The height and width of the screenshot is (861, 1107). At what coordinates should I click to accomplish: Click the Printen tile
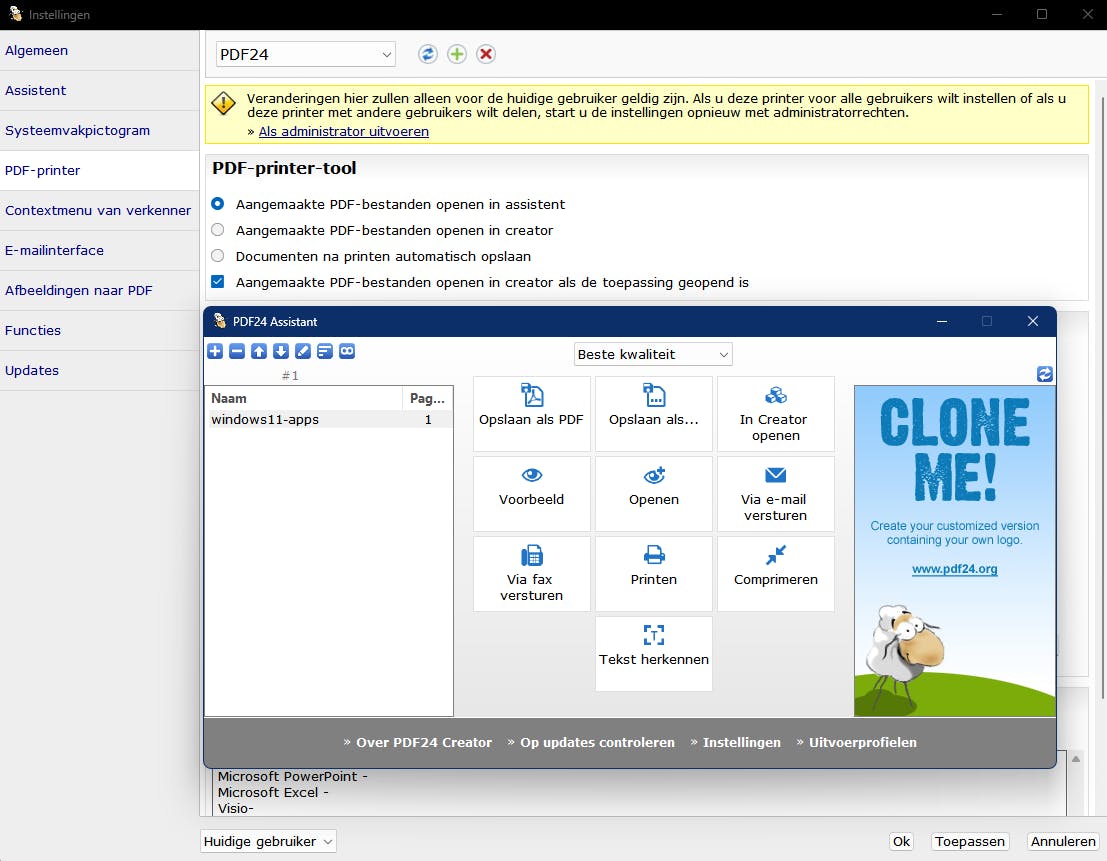pos(654,574)
